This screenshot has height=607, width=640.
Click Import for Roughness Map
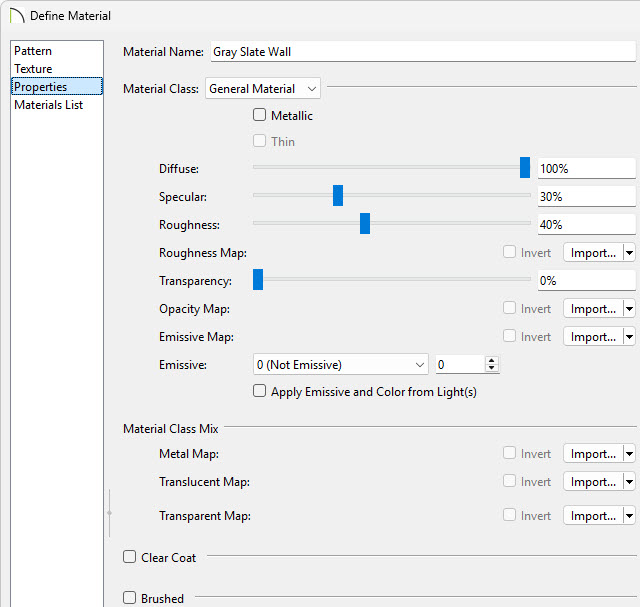593,253
